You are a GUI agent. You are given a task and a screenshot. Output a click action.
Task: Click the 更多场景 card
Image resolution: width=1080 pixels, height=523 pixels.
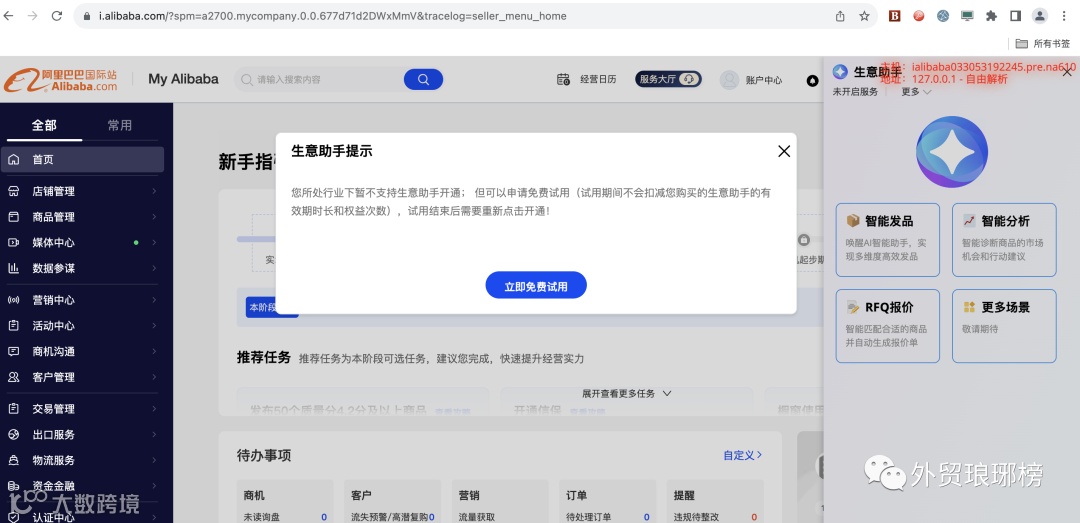pyautogui.click(x=1004, y=326)
